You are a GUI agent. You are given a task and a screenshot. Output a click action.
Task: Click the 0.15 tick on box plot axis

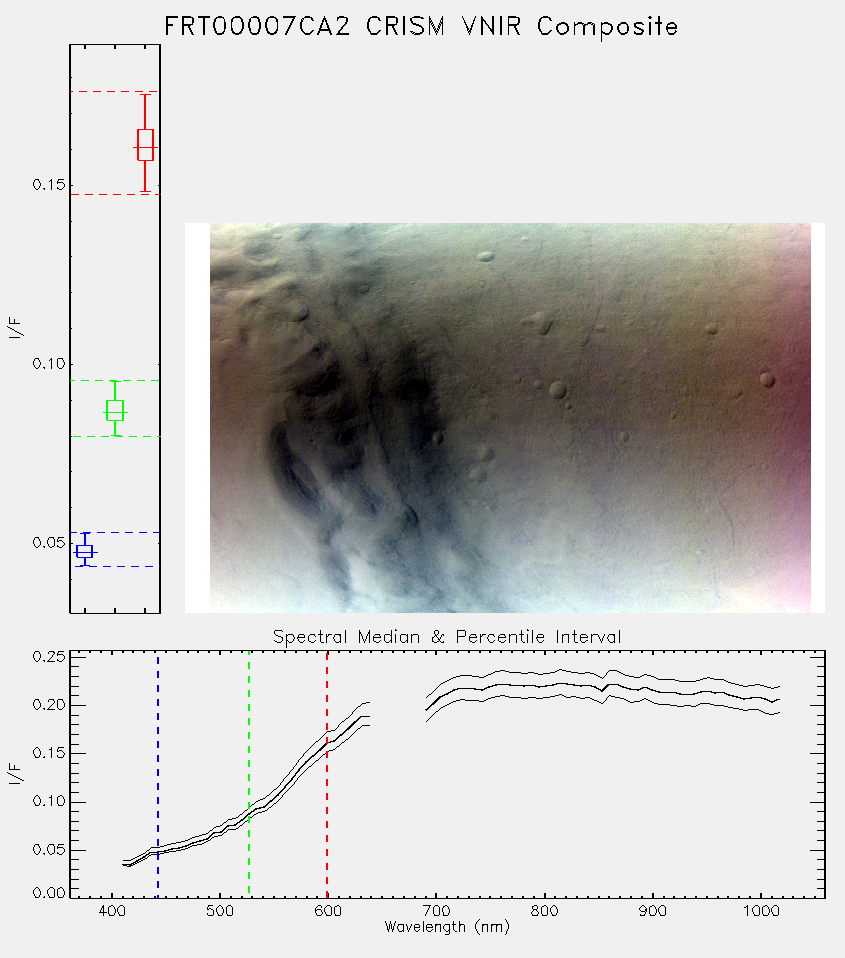(x=49, y=185)
